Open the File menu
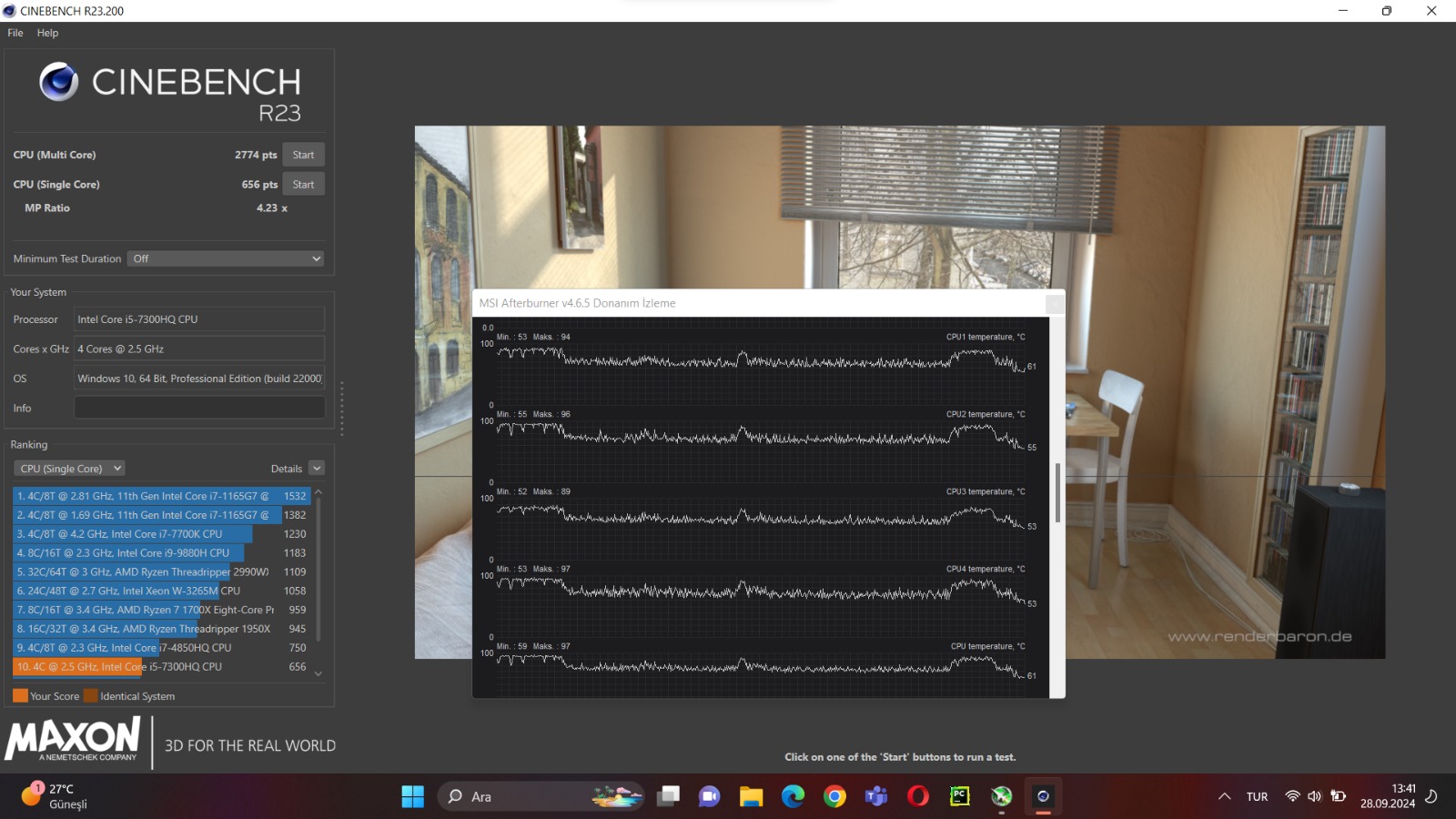Viewport: 1456px width, 819px height. (15, 33)
